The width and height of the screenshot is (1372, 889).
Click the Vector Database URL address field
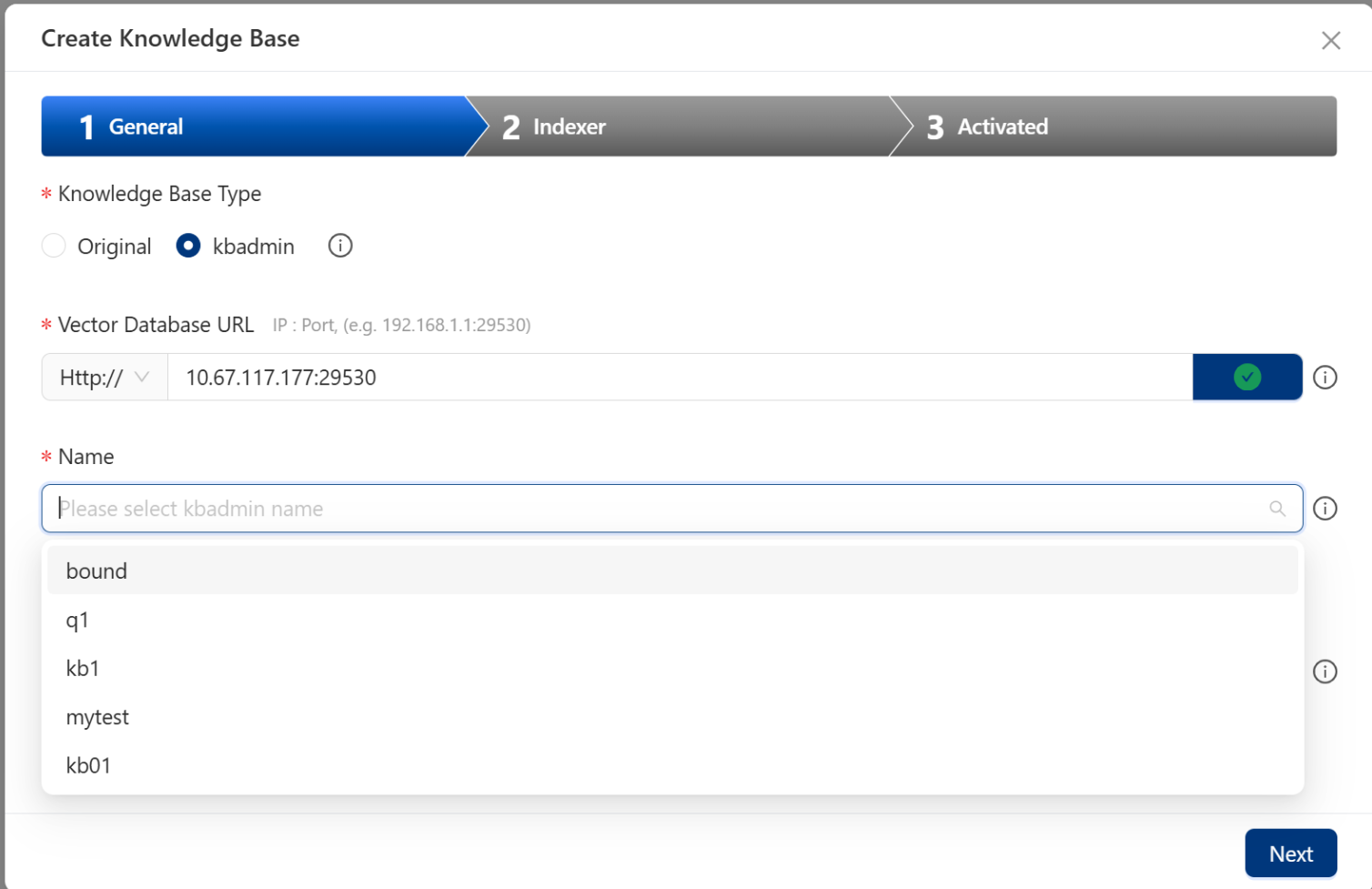click(x=679, y=378)
